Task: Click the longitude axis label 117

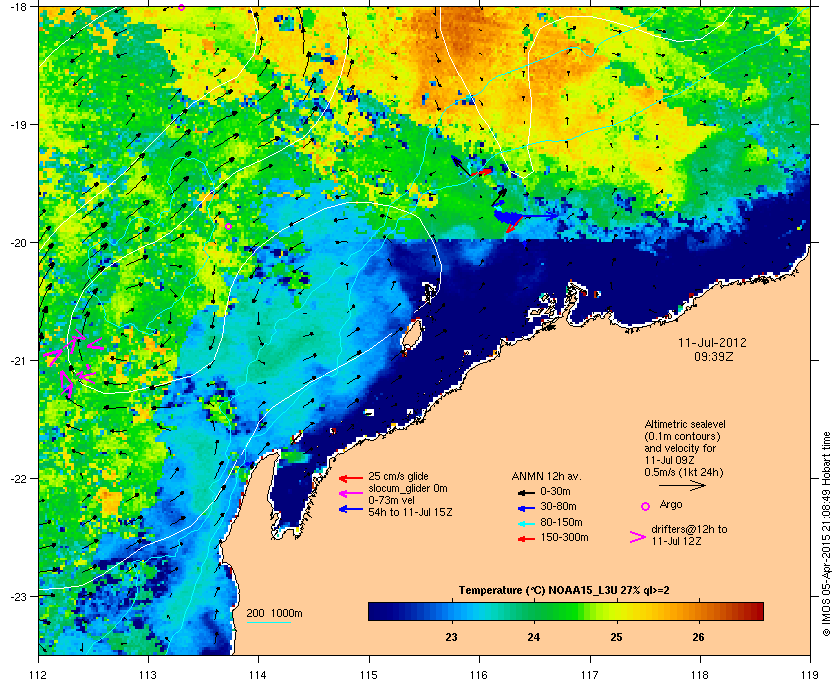Action: pos(589,675)
